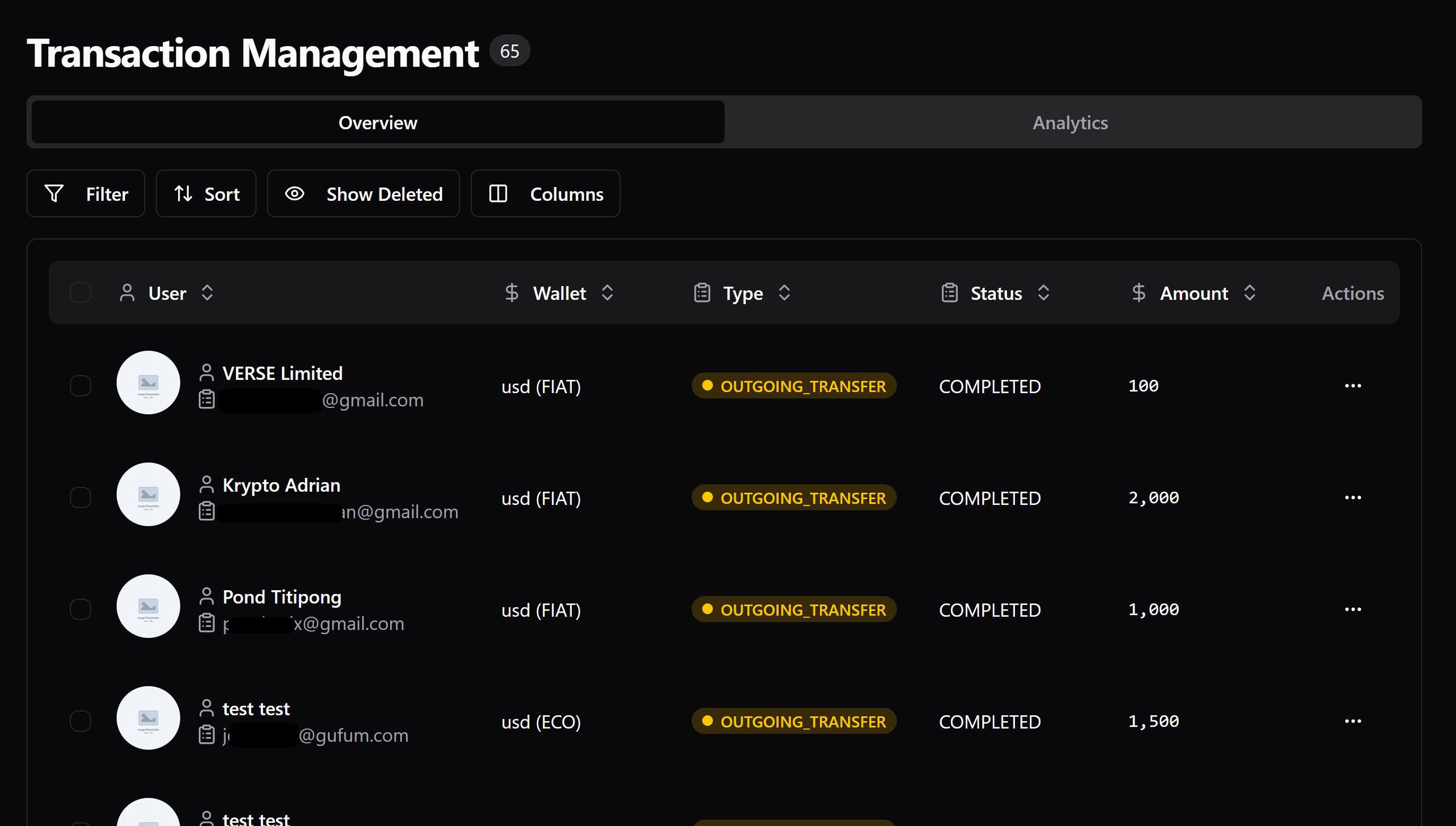The height and width of the screenshot is (826, 1456).
Task: Click the clipboard icon beside Type header
Action: [x=702, y=293]
